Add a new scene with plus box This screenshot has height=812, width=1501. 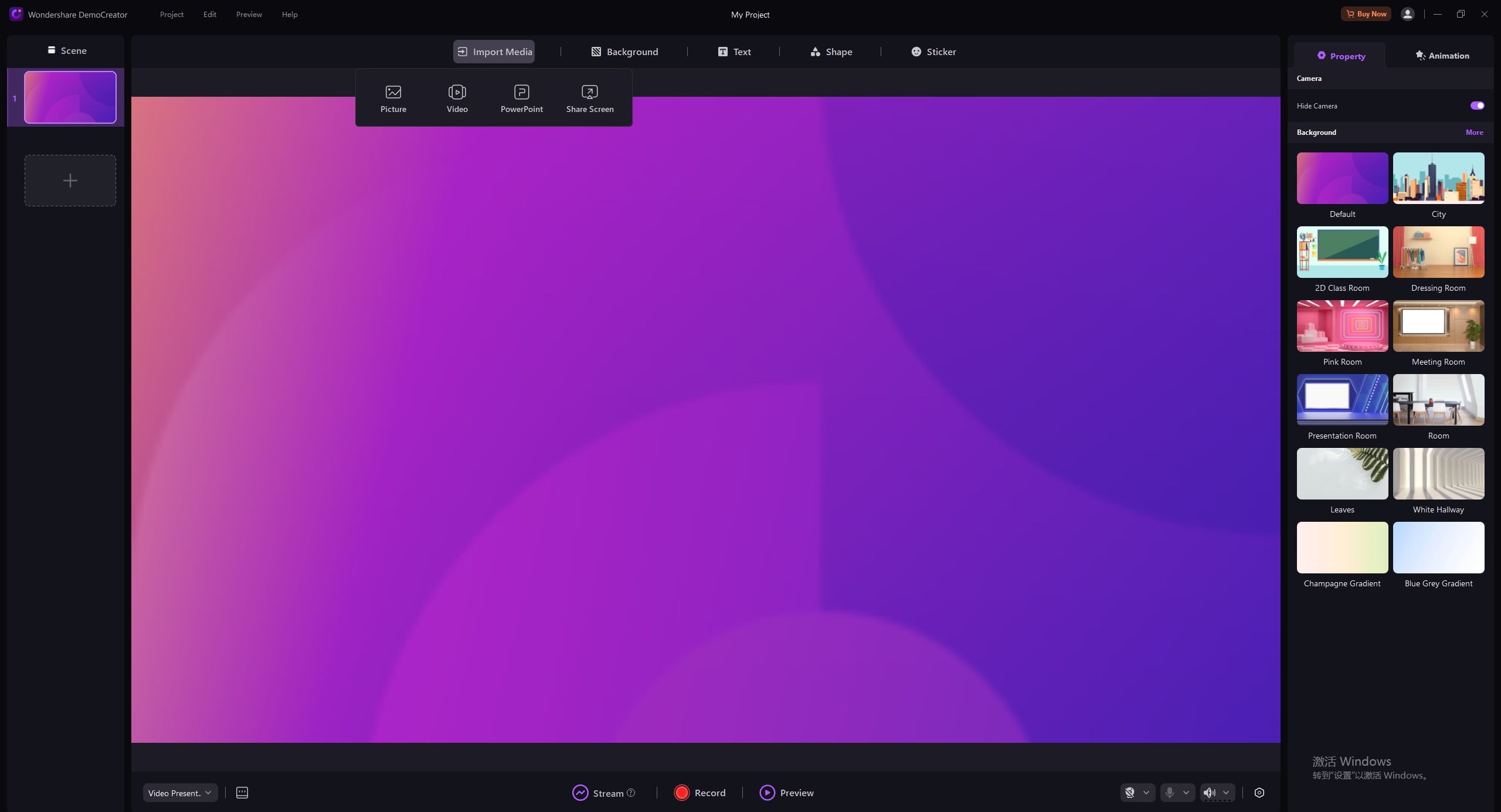point(70,181)
